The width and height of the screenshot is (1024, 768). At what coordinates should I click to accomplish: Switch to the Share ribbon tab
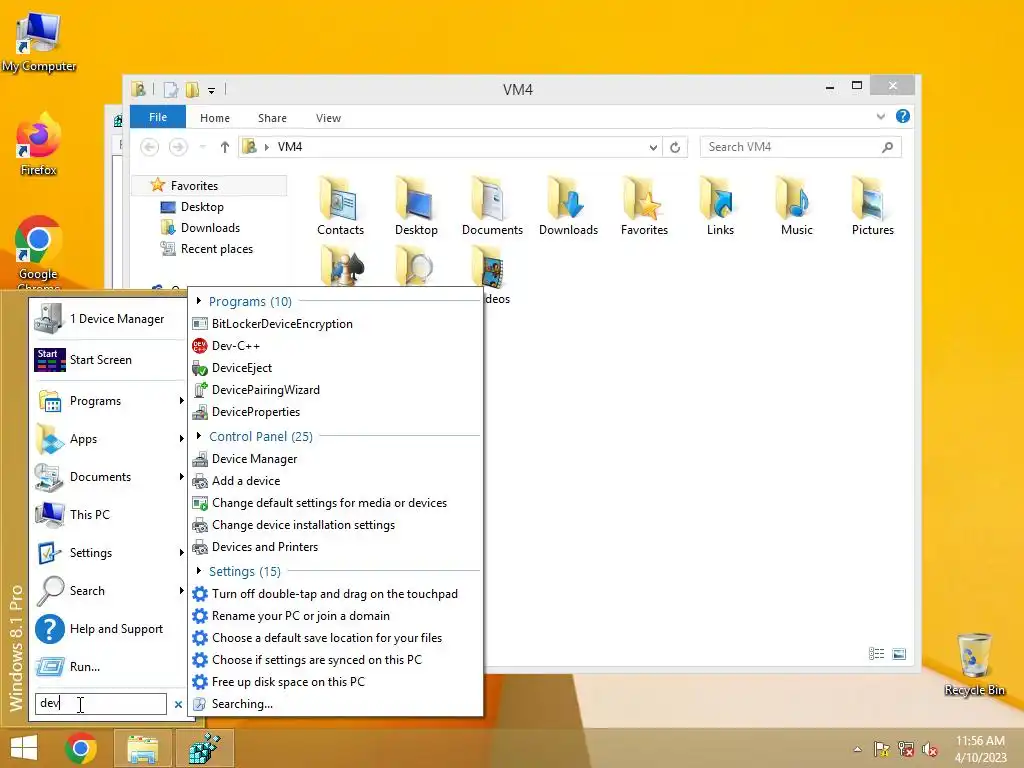coord(272,118)
